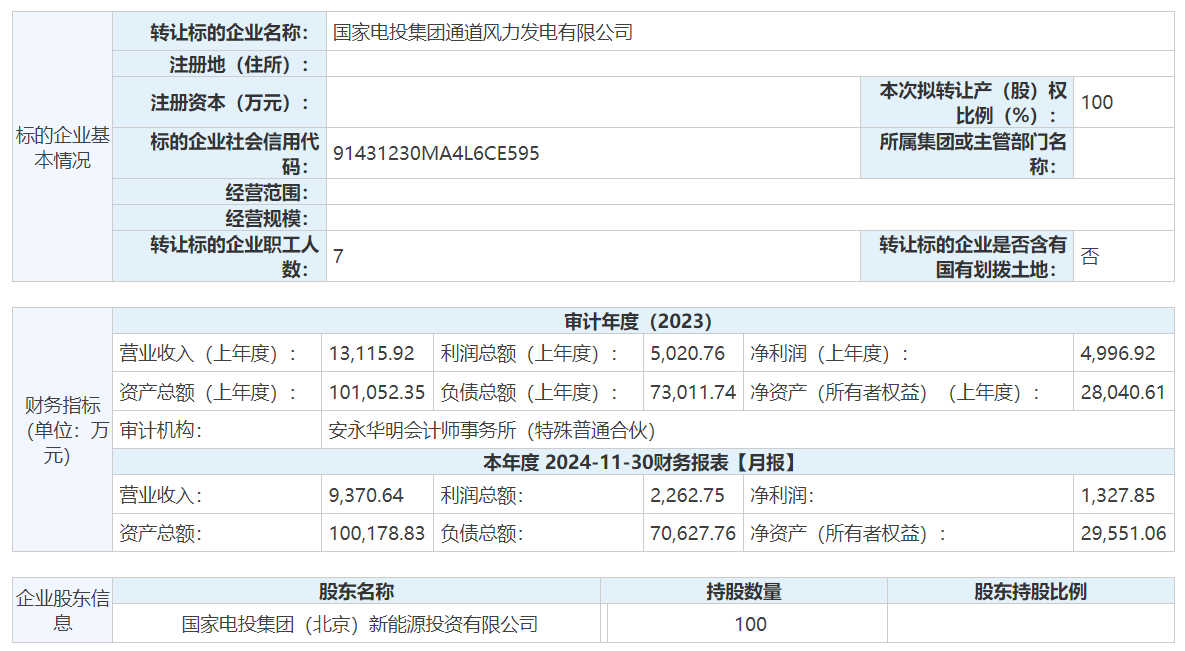1185x651 pixels.
Task: Select current net assets 29,551.06
Action: [1123, 533]
